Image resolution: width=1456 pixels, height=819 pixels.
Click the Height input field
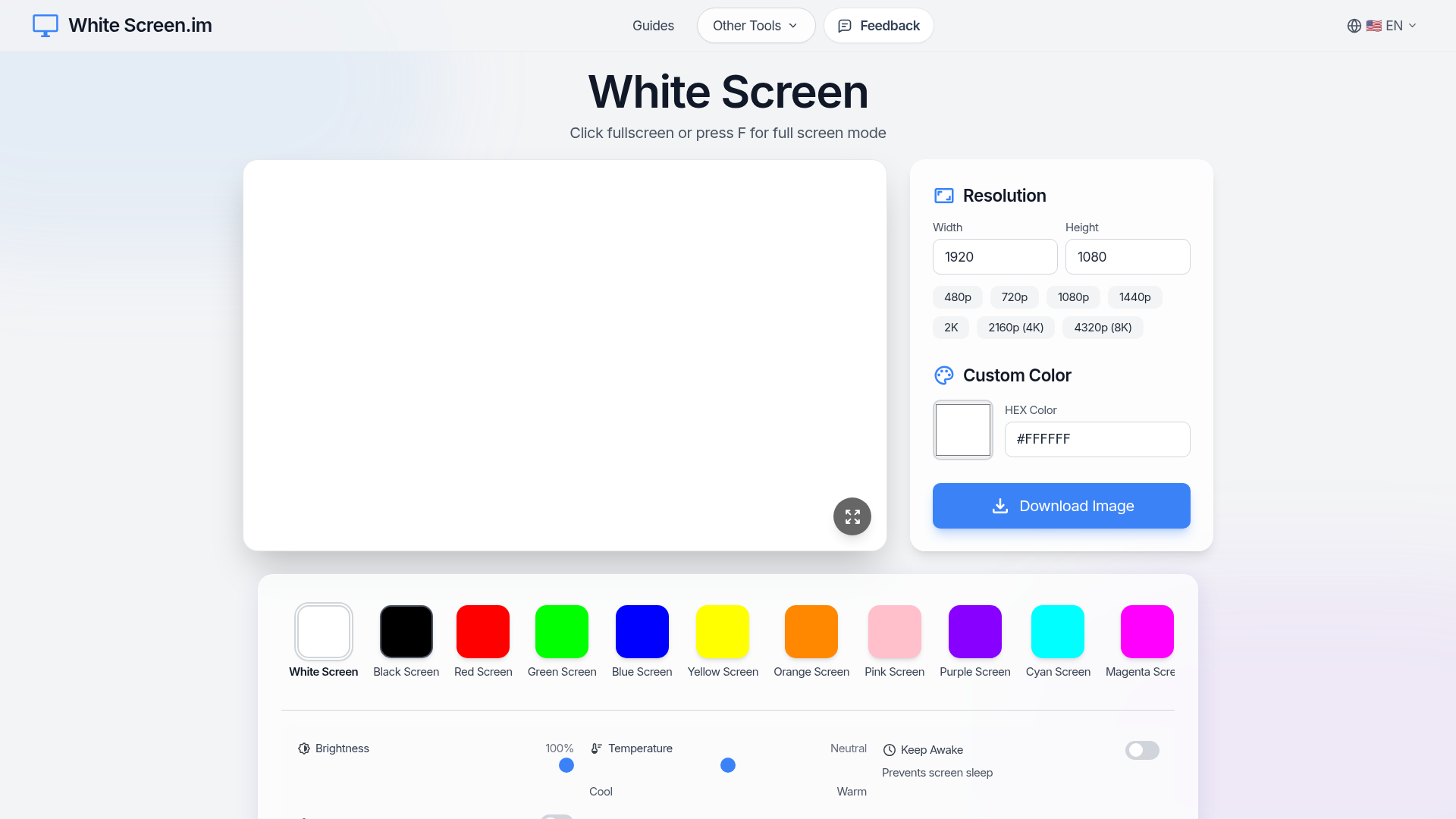click(1128, 257)
